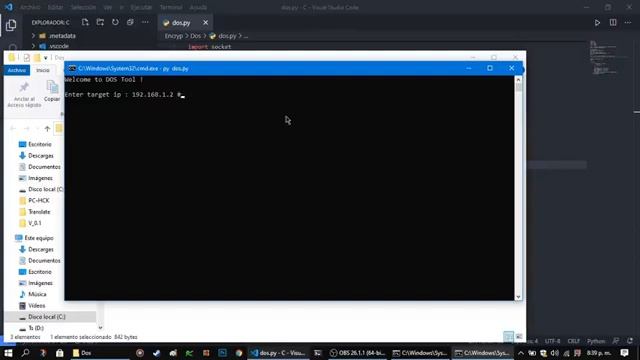
Task: Run the Python file with play icon
Action: pos(597,22)
